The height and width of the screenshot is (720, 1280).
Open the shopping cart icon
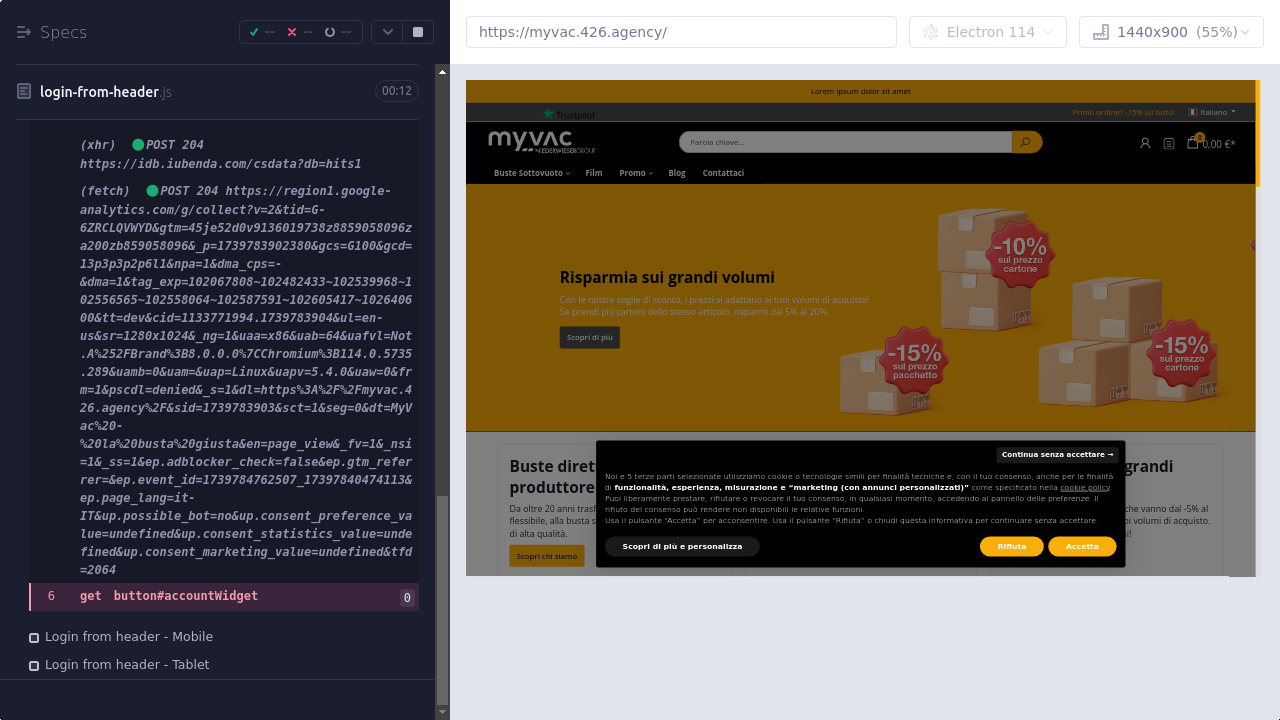pyautogui.click(x=1192, y=143)
